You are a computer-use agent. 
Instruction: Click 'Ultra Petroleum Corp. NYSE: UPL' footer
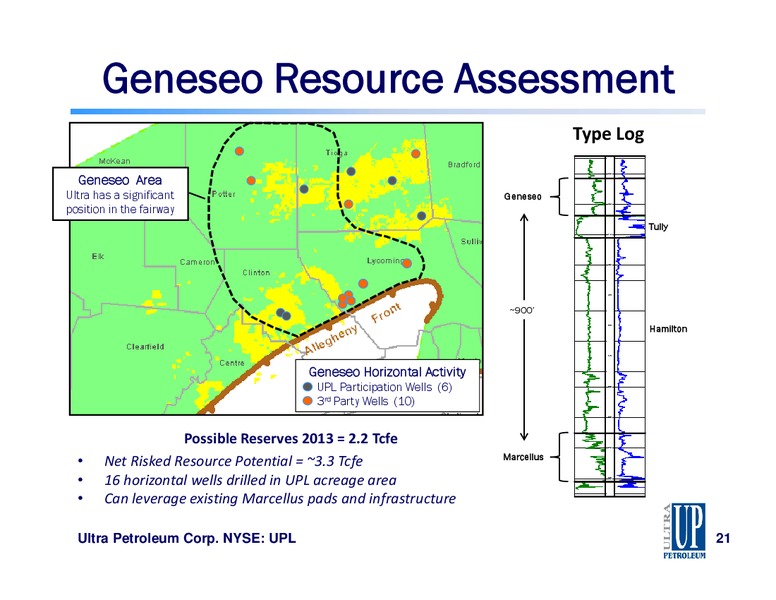pos(187,538)
